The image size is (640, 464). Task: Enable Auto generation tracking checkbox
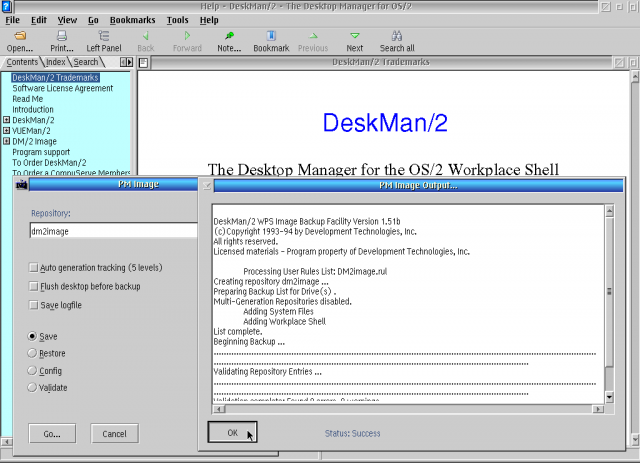(x=33, y=268)
